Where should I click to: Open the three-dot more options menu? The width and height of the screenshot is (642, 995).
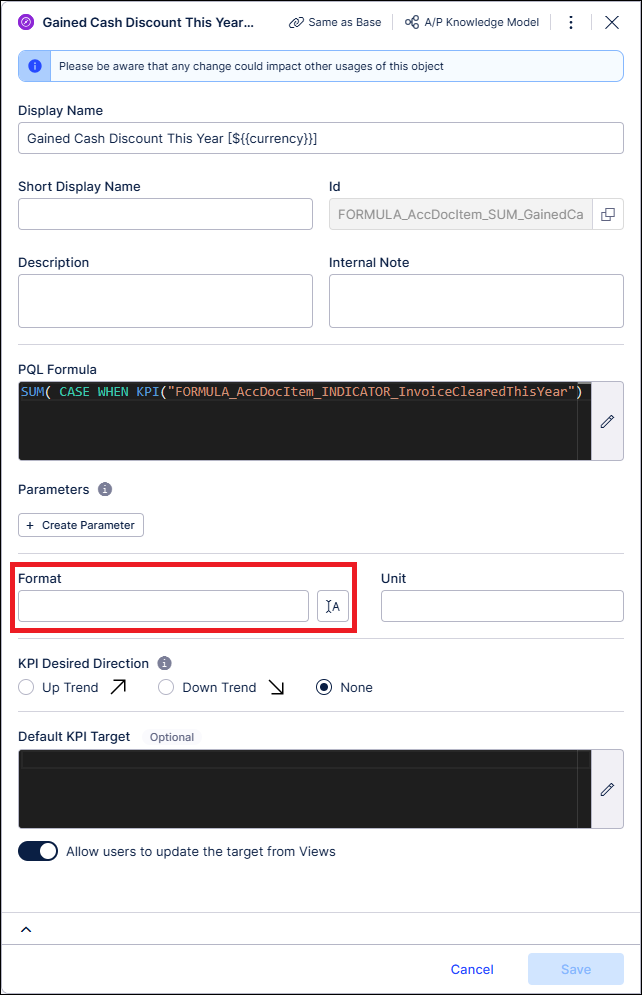tap(571, 22)
